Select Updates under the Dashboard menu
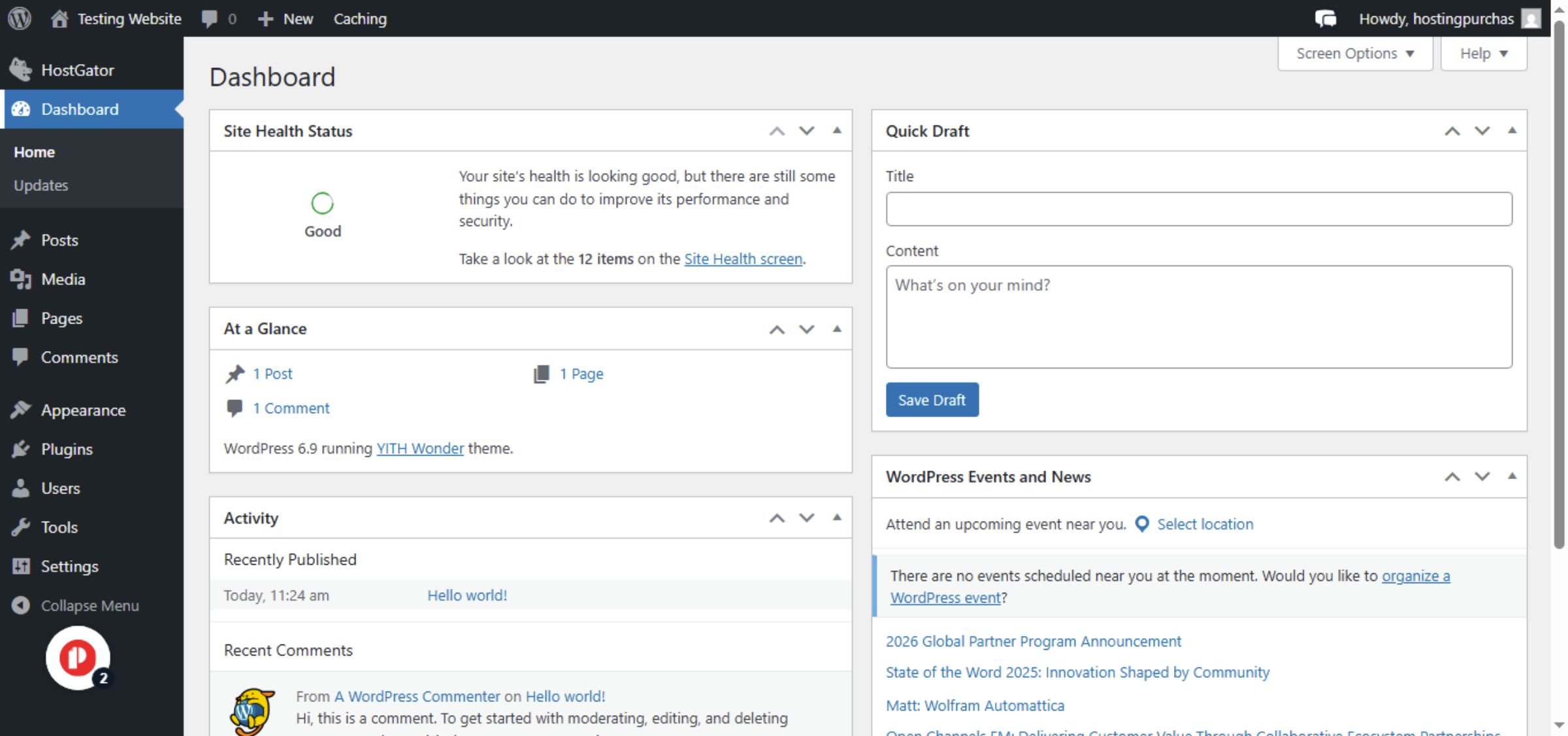The image size is (1568, 736). (x=41, y=185)
